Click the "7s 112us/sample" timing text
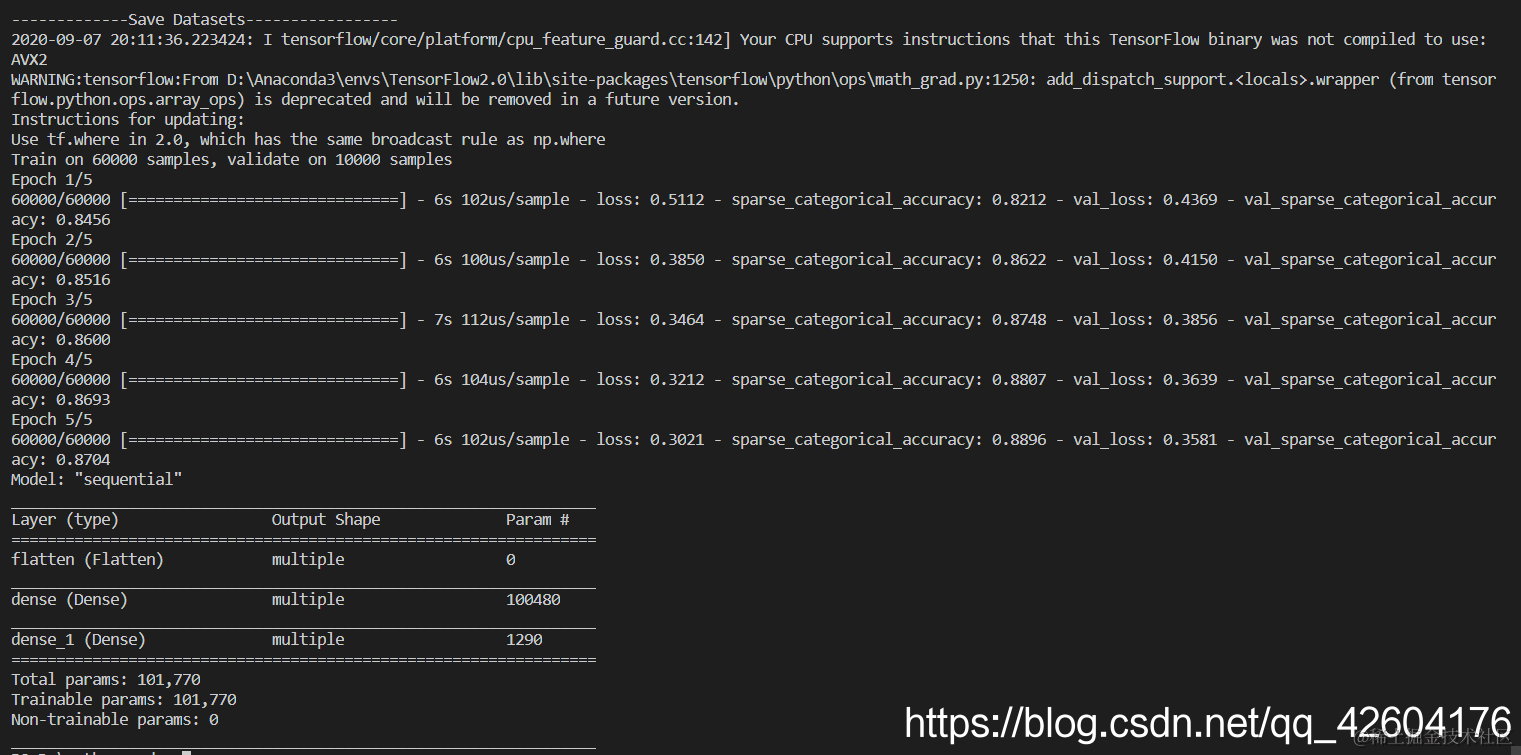The image size is (1521, 755). click(501, 320)
